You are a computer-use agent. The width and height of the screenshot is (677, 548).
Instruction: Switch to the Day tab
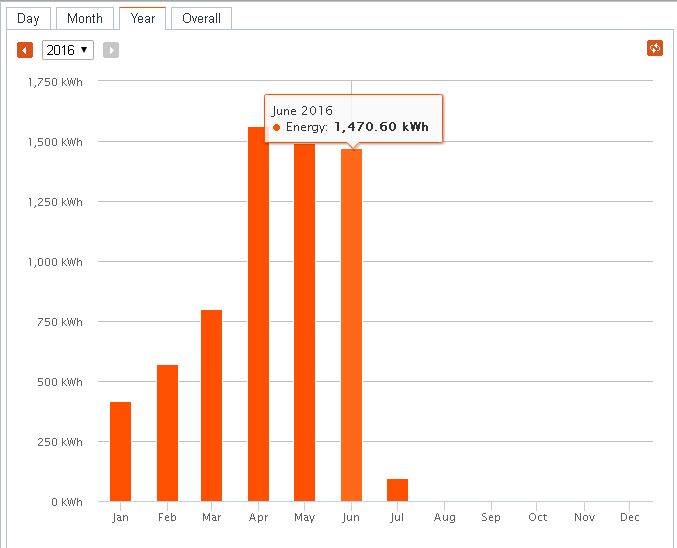(29, 18)
